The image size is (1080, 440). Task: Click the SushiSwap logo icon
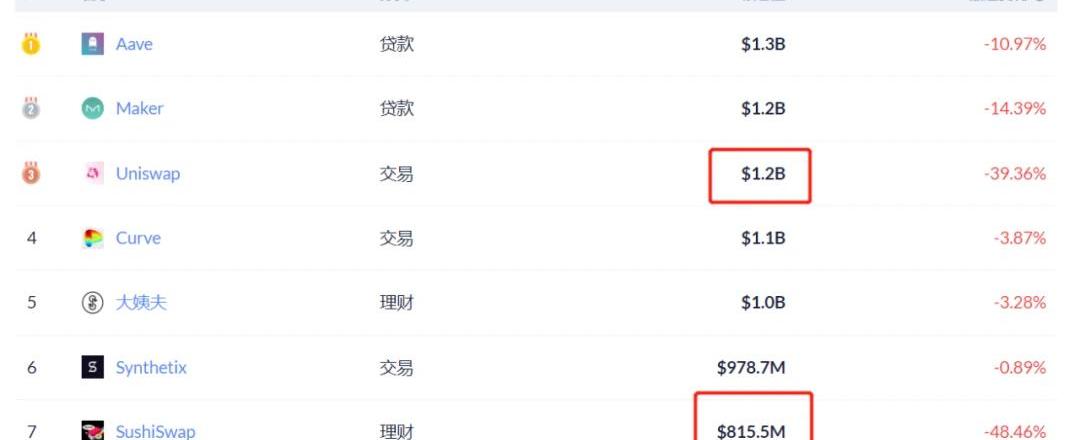[93, 431]
